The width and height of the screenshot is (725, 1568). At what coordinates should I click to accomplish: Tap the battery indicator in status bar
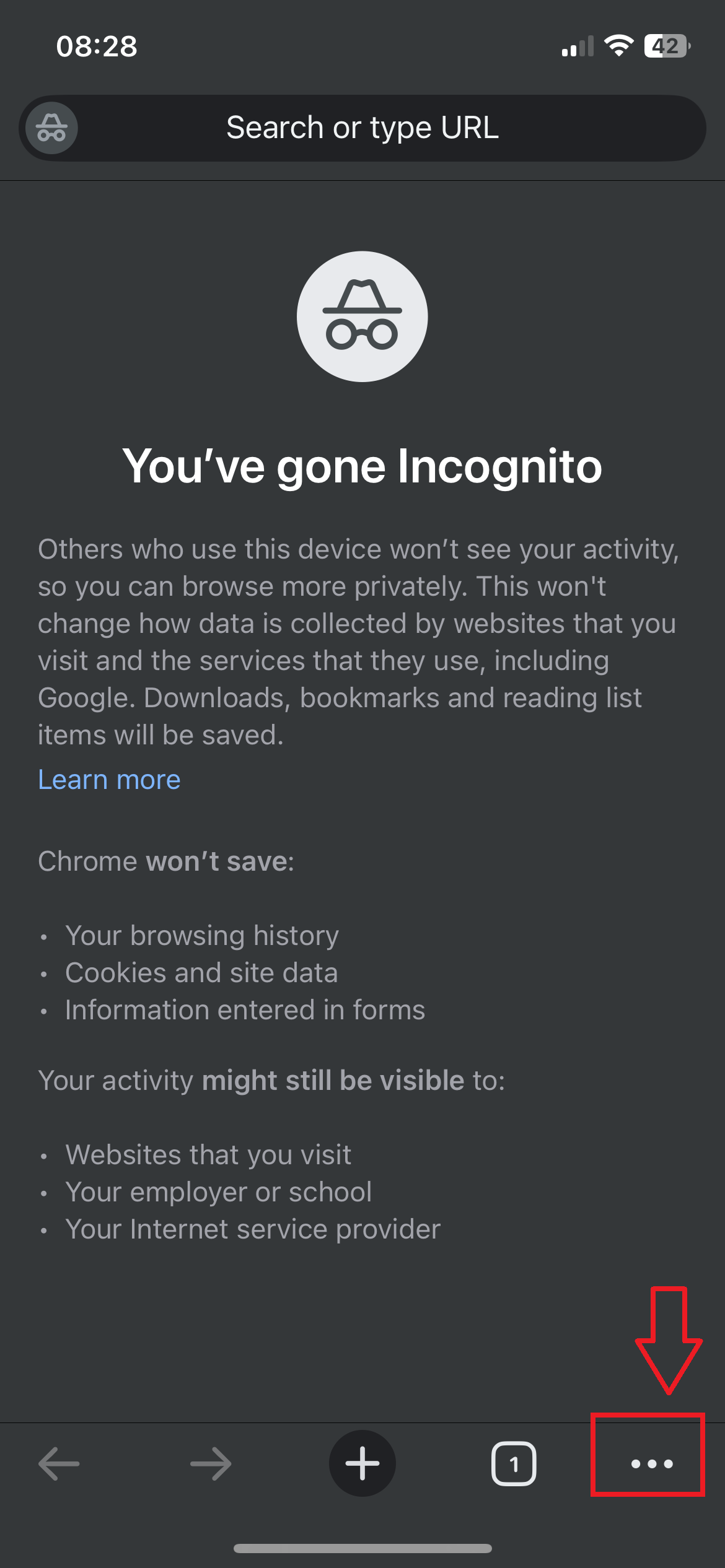(x=667, y=46)
